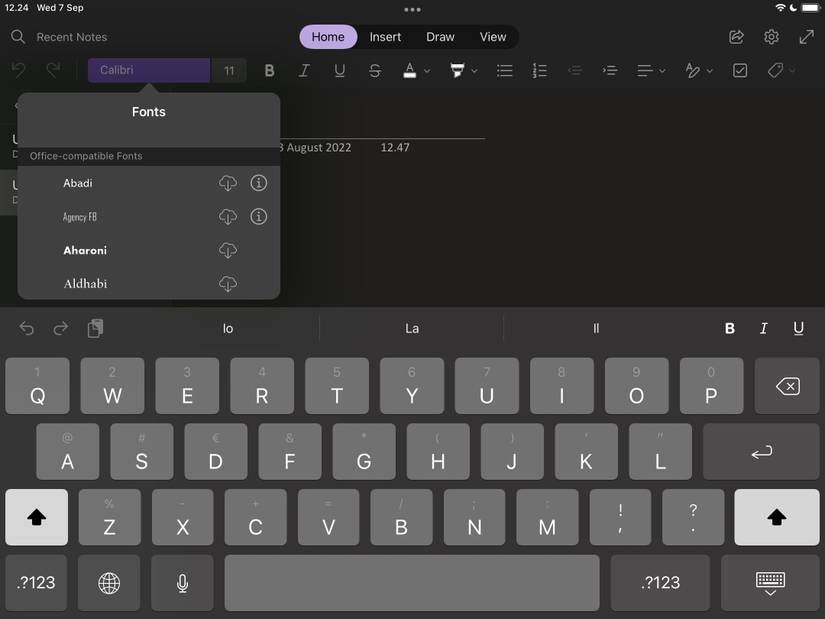825x619 pixels.
Task: Create a bulleted list
Action: click(504, 70)
